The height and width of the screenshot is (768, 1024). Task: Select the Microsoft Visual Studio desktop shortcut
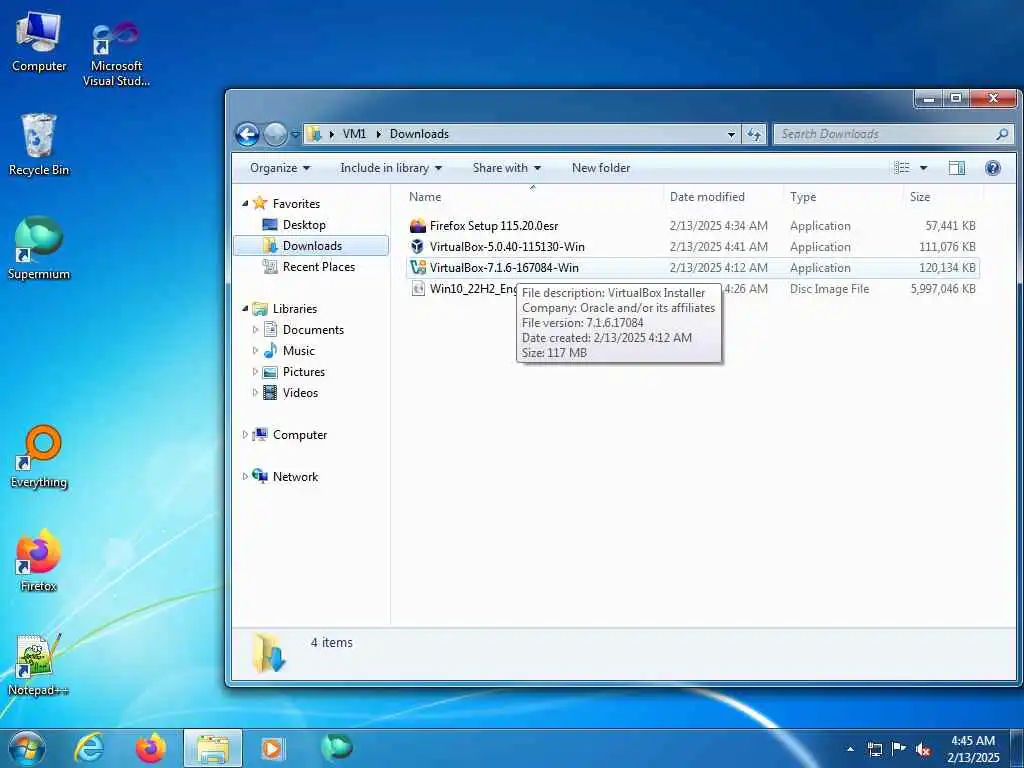click(116, 54)
